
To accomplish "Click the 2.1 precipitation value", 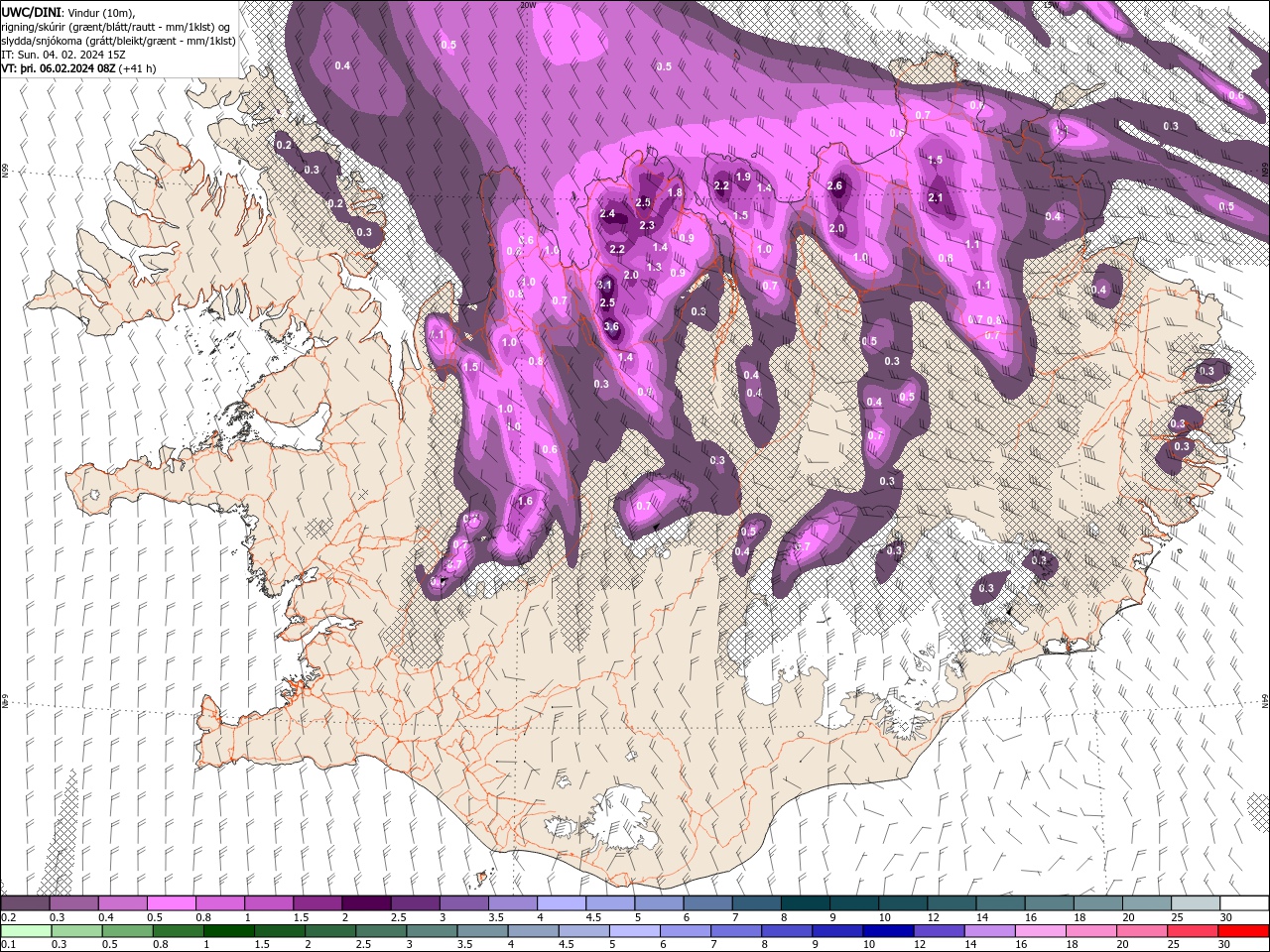I will (936, 197).
